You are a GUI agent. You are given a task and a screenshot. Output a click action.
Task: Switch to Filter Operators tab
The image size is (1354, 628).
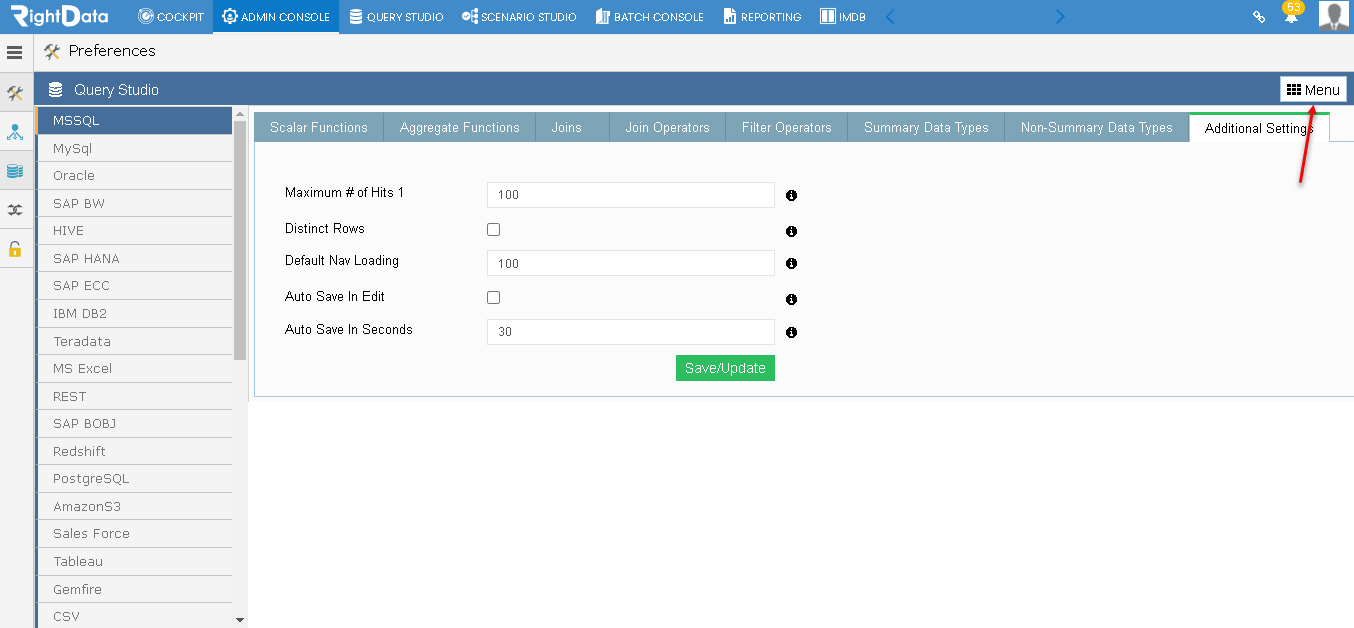(x=787, y=127)
